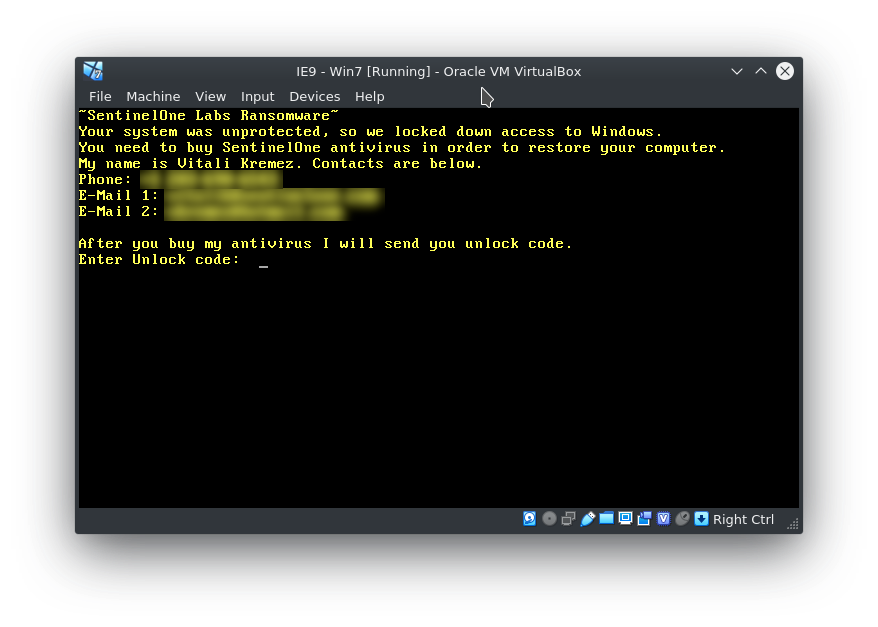The height and width of the screenshot is (627, 878).
Task: Click the keyboard capture arrow icon
Action: click(701, 519)
